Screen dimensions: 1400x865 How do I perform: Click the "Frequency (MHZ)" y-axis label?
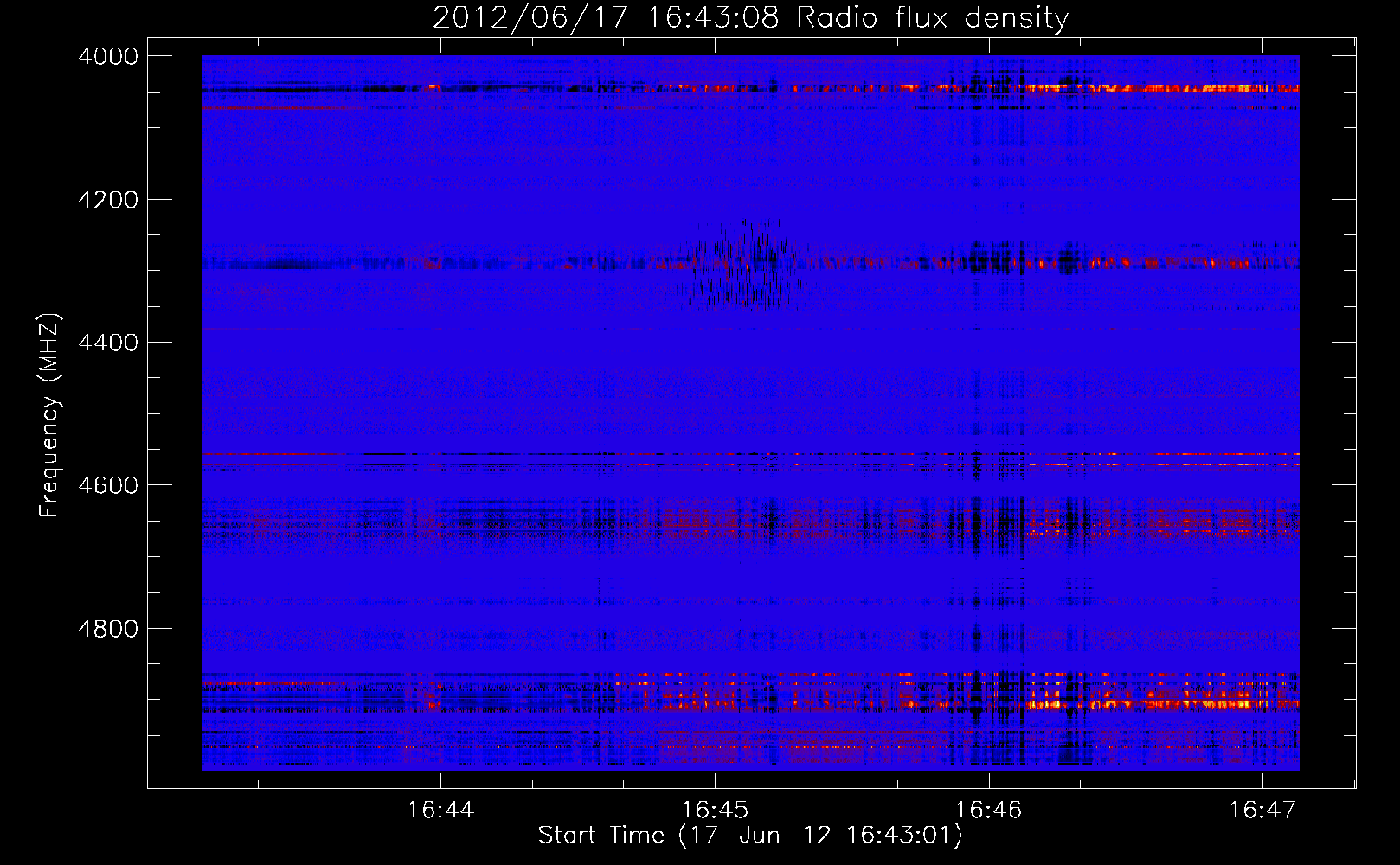coord(49,415)
